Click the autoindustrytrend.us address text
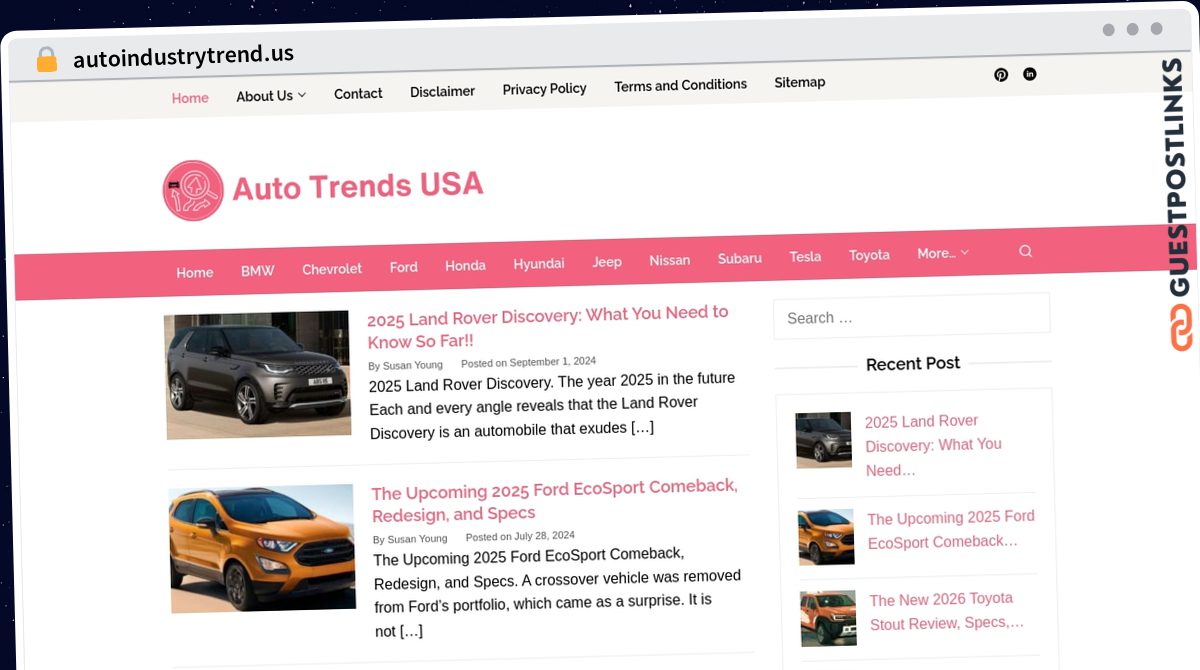This screenshot has width=1200, height=670. click(183, 56)
